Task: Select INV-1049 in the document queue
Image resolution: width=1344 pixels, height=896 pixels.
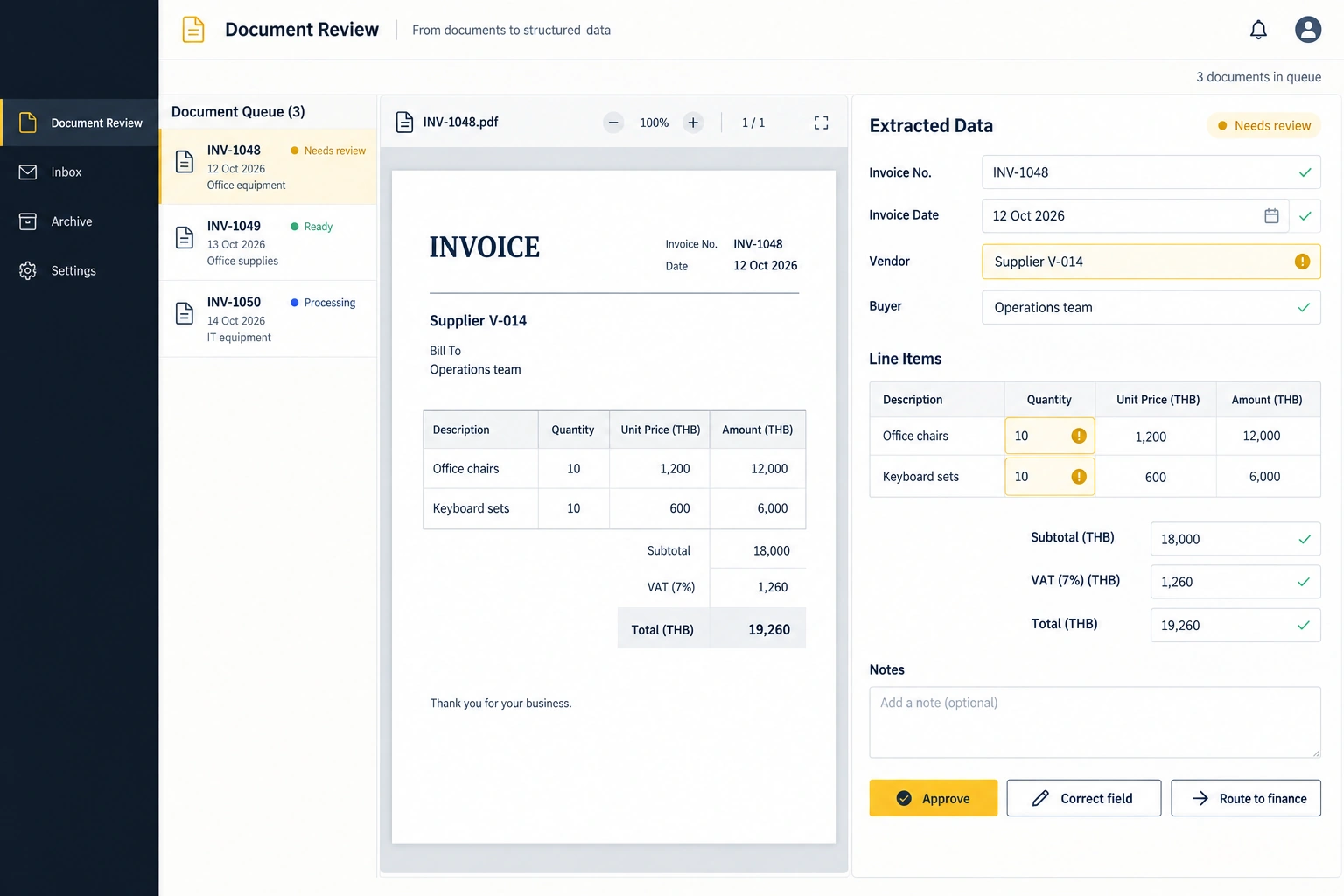Action: pos(268,243)
